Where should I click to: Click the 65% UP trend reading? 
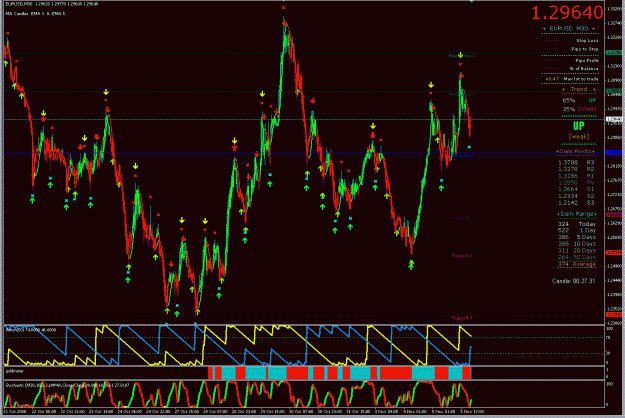coord(579,100)
